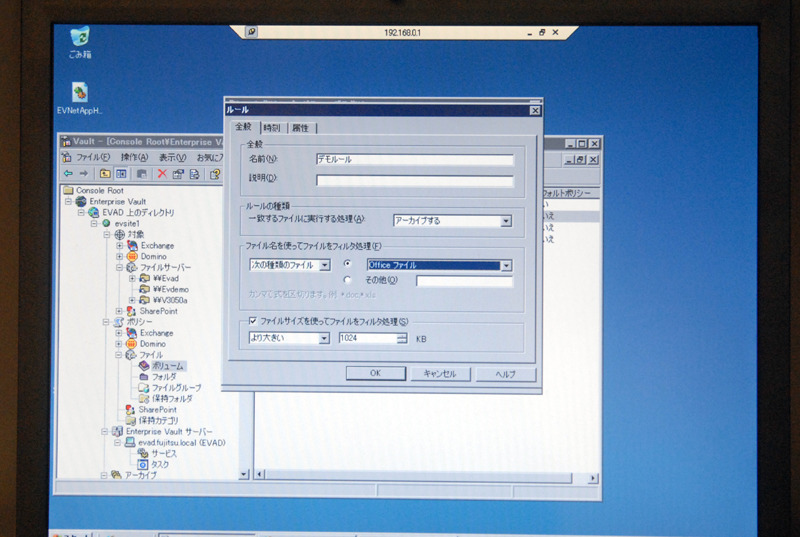Select the 対象 targets node

click(x=129, y=235)
